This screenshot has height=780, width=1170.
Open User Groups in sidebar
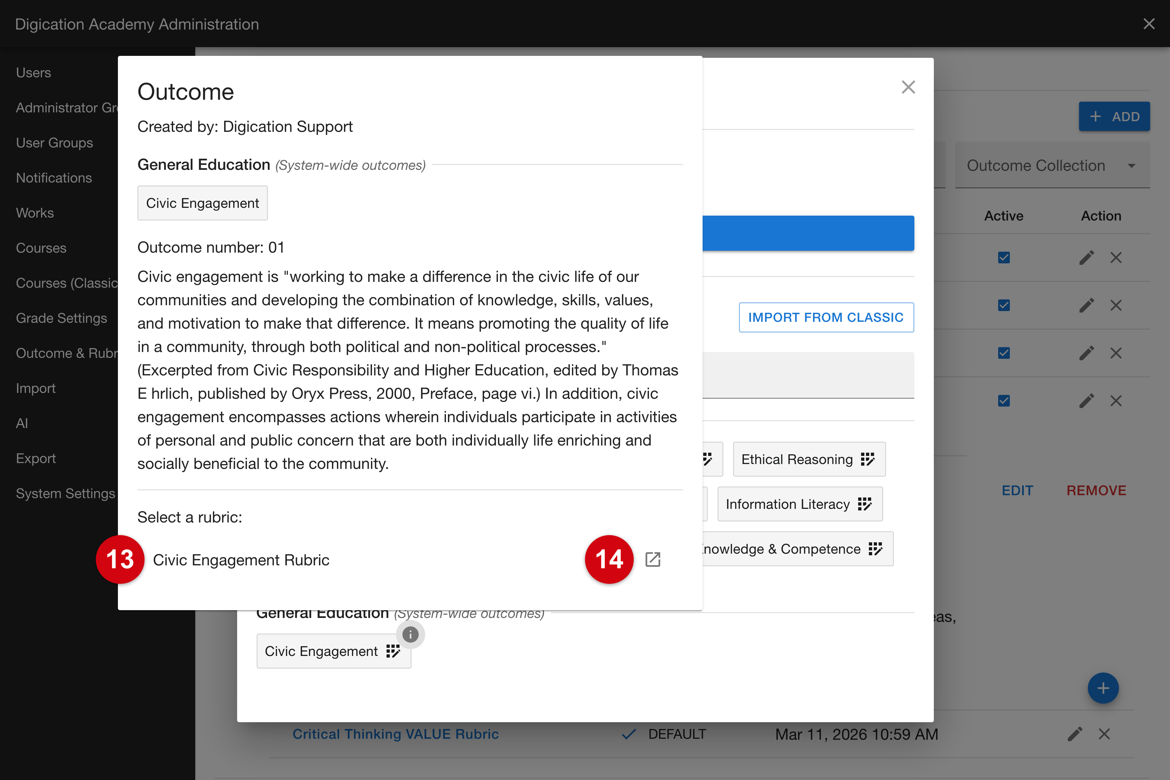click(x=54, y=143)
